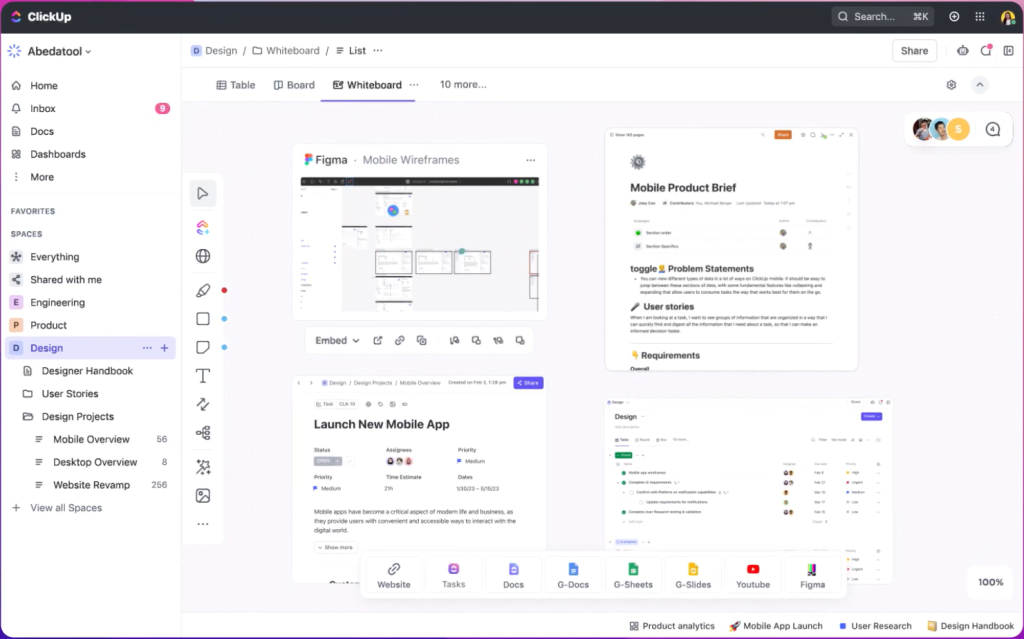Add a Figma embed from bottom bar
The width and height of the screenshot is (1024, 639).
click(812, 576)
